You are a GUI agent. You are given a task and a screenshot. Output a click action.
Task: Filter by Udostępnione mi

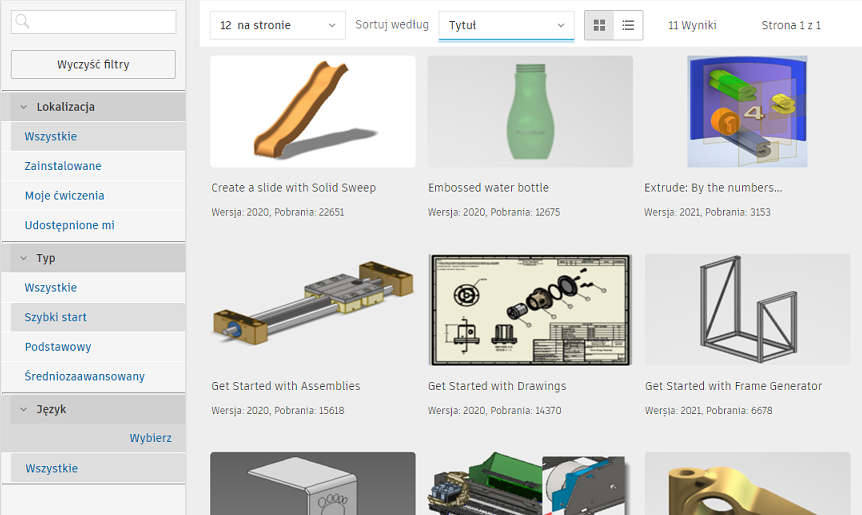(98, 225)
